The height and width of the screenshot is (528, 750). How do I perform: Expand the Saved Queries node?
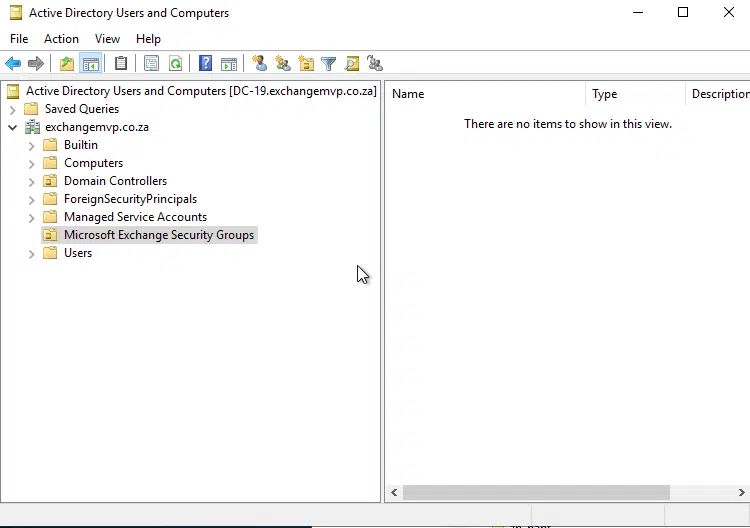12,109
